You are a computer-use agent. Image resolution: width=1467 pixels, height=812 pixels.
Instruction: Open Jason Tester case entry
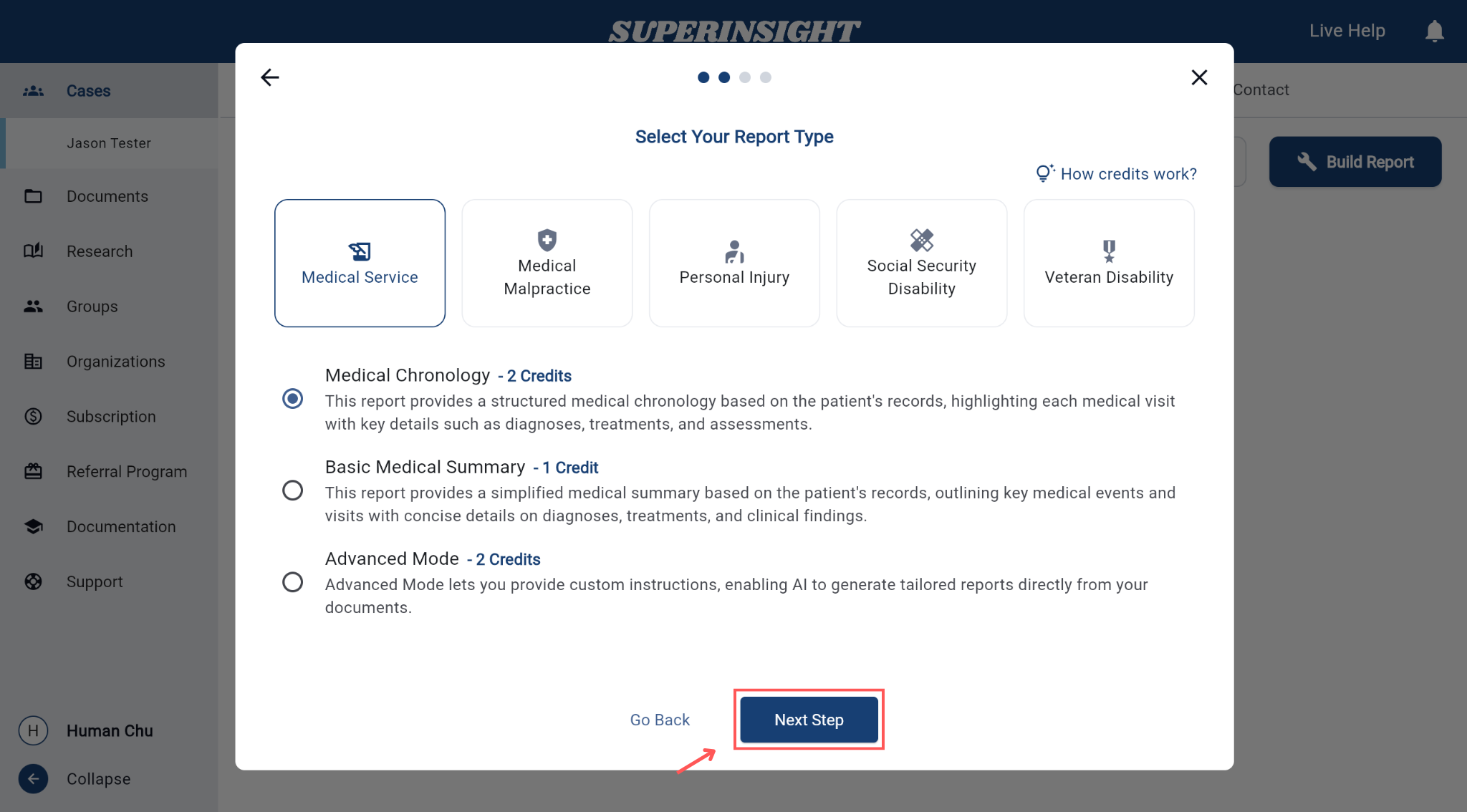[x=109, y=143]
